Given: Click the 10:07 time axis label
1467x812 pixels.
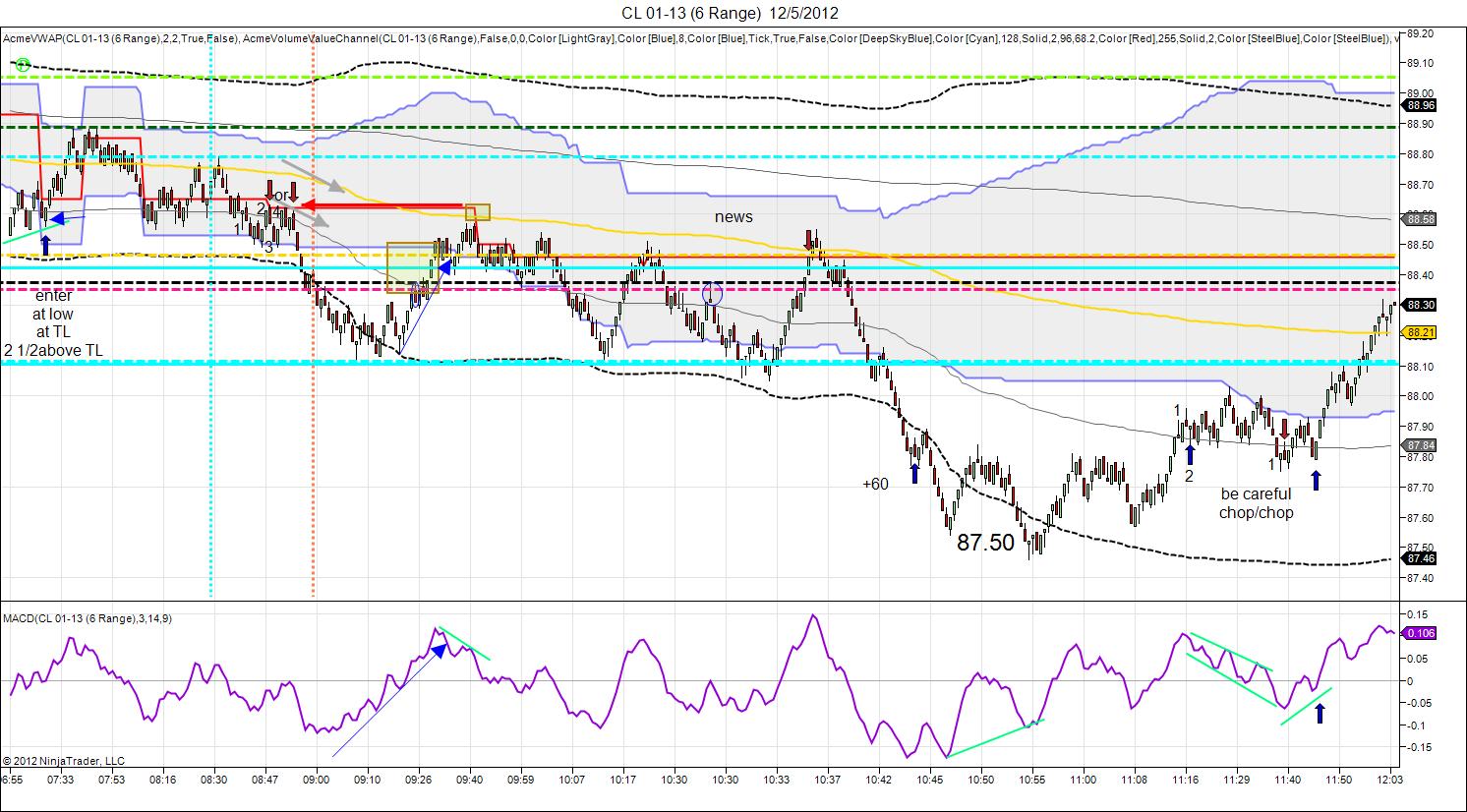Looking at the screenshot, I should (571, 780).
